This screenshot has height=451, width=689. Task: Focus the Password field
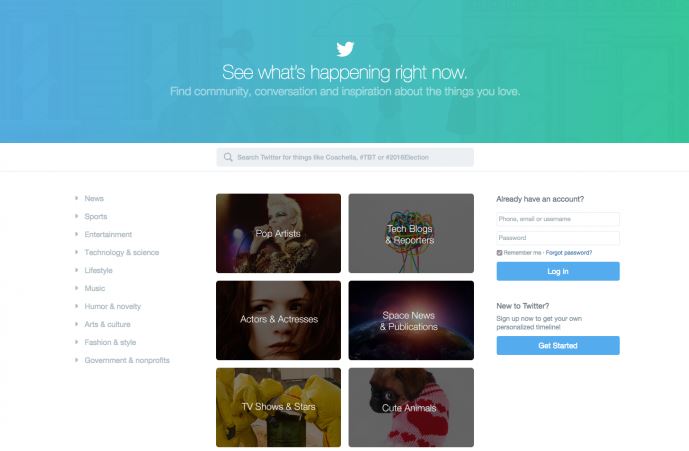(558, 238)
